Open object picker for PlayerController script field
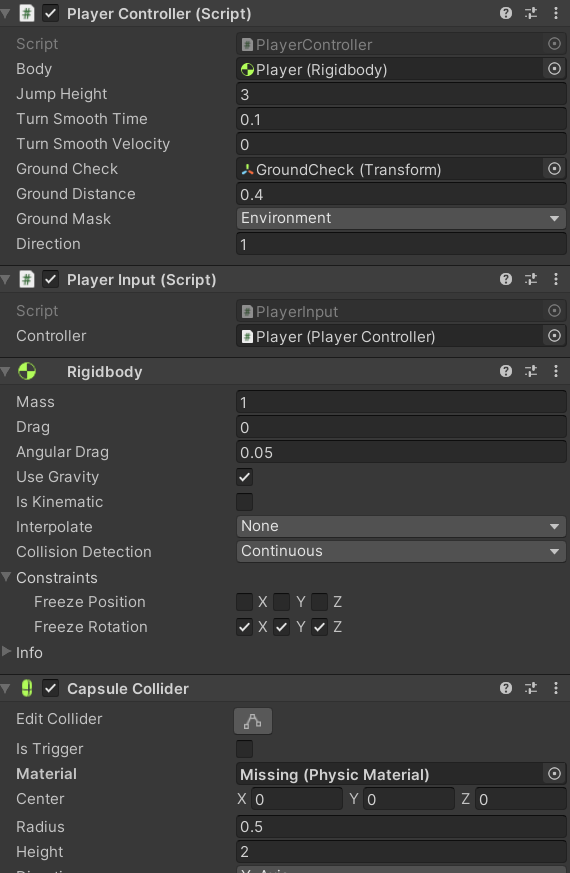The image size is (570, 873). [554, 44]
